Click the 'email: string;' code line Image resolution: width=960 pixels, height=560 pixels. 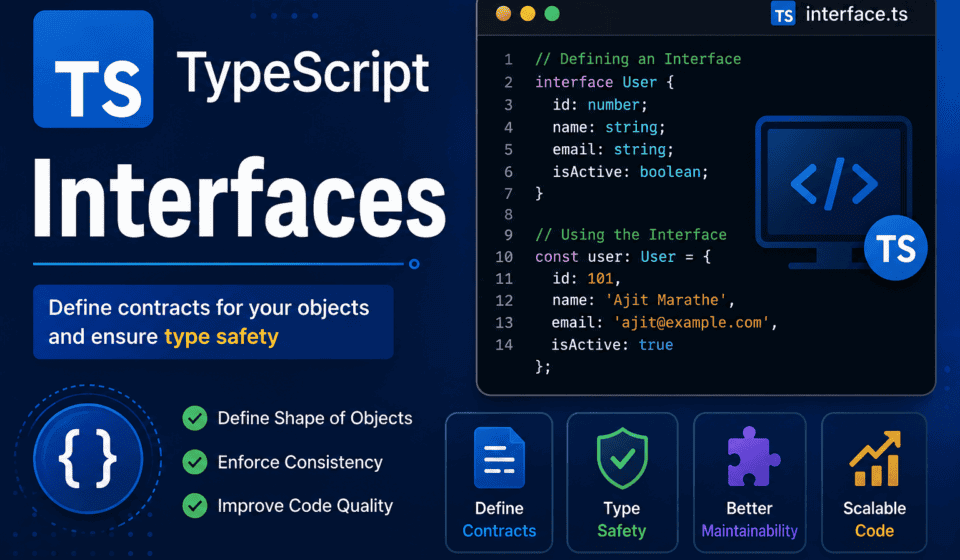tap(613, 149)
